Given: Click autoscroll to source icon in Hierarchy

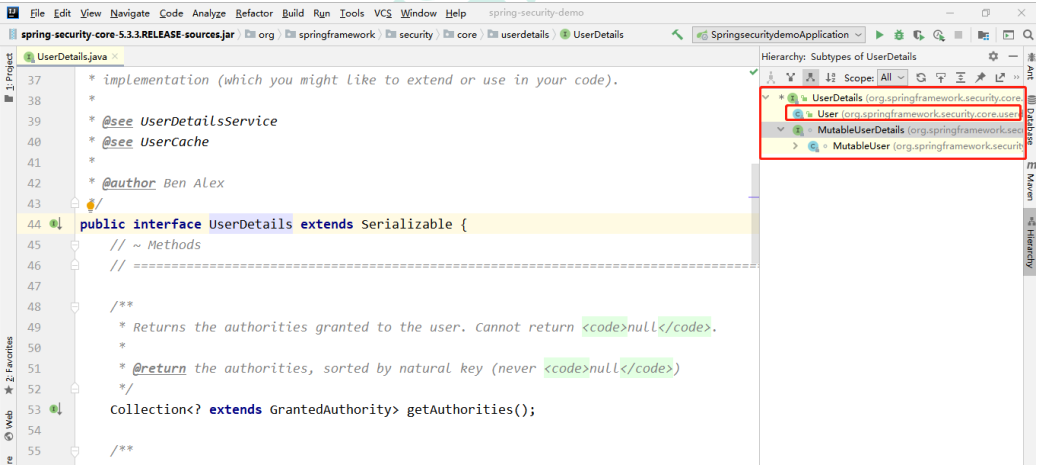Looking at the screenshot, I should [x=940, y=77].
